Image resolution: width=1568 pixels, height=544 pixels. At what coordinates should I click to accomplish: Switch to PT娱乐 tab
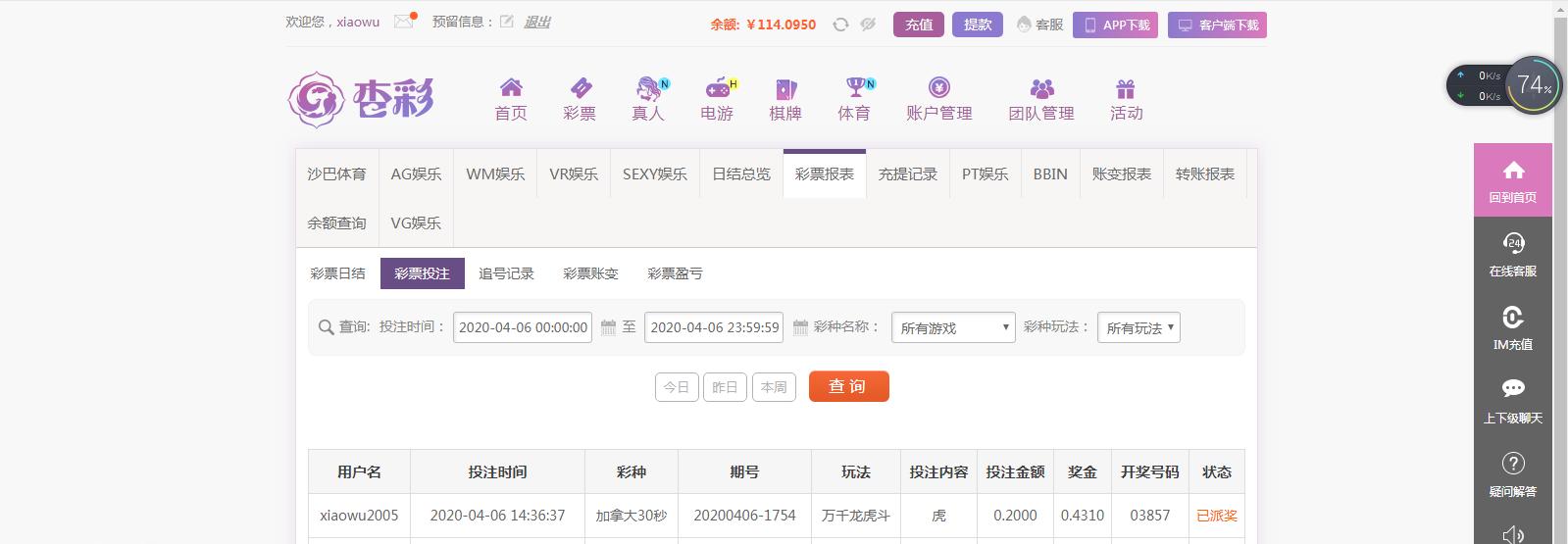(x=986, y=174)
